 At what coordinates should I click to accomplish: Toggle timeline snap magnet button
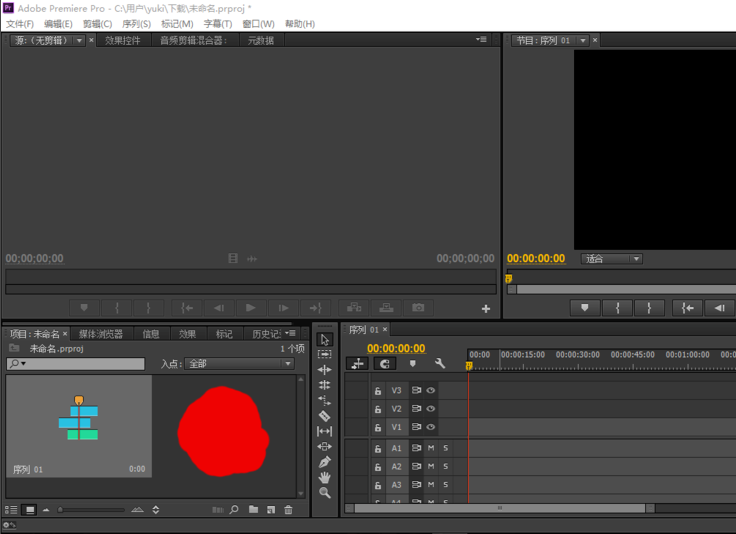384,364
